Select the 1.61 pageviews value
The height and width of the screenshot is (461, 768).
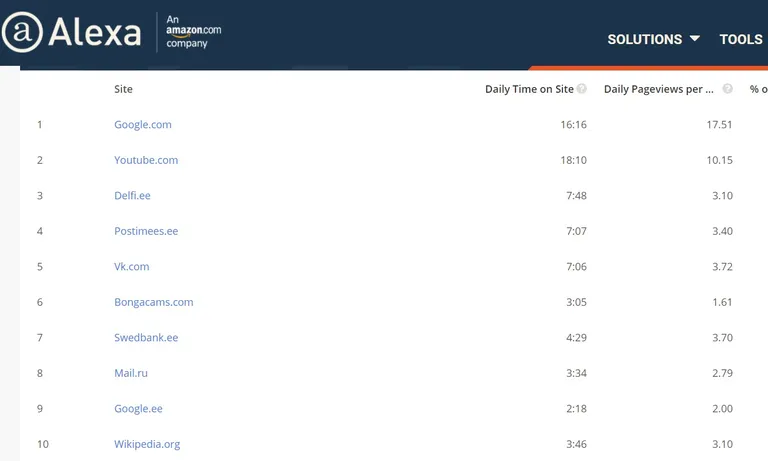tap(722, 302)
